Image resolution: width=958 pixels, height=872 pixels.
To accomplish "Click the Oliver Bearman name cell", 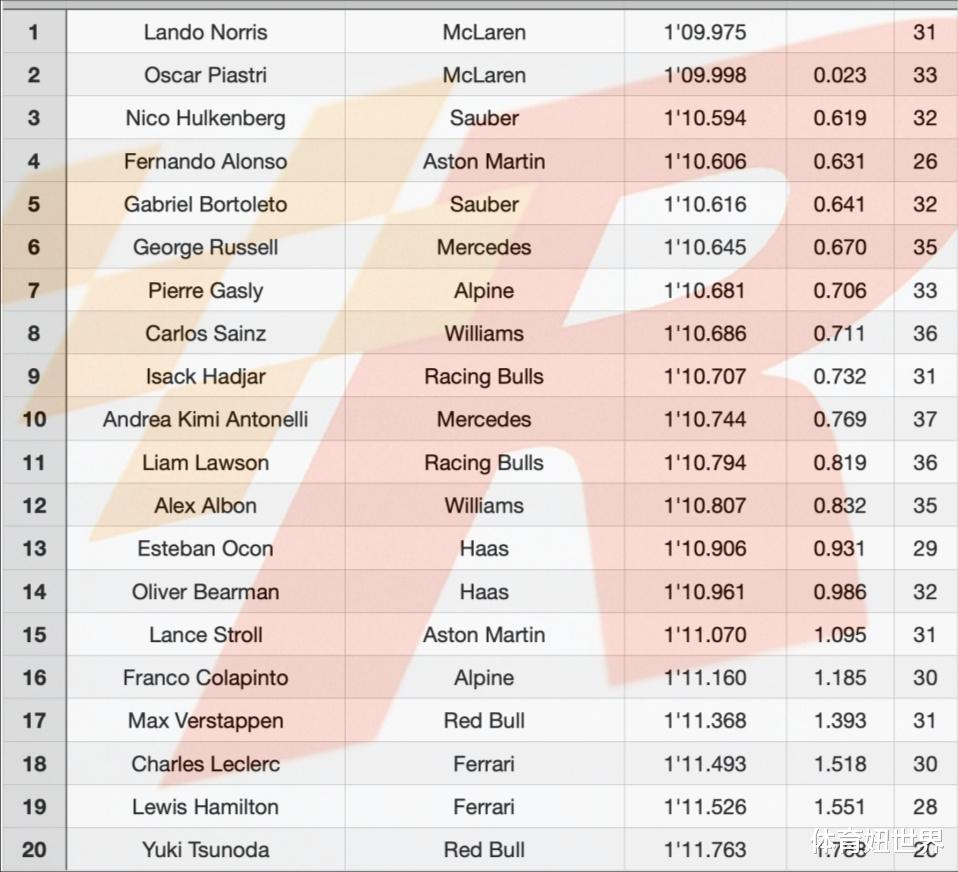I will pyautogui.click(x=205, y=591).
